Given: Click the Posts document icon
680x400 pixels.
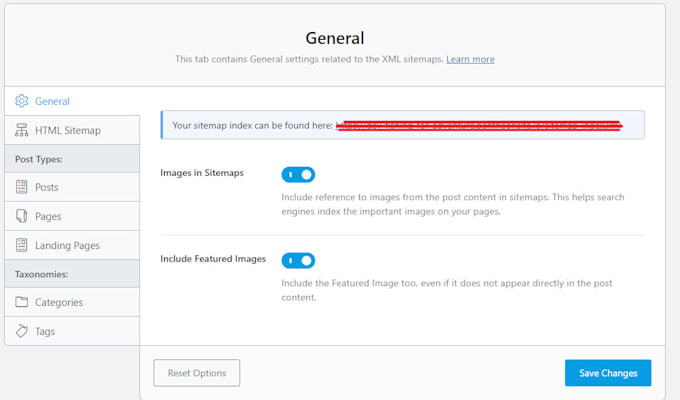Looking at the screenshot, I should (x=21, y=187).
